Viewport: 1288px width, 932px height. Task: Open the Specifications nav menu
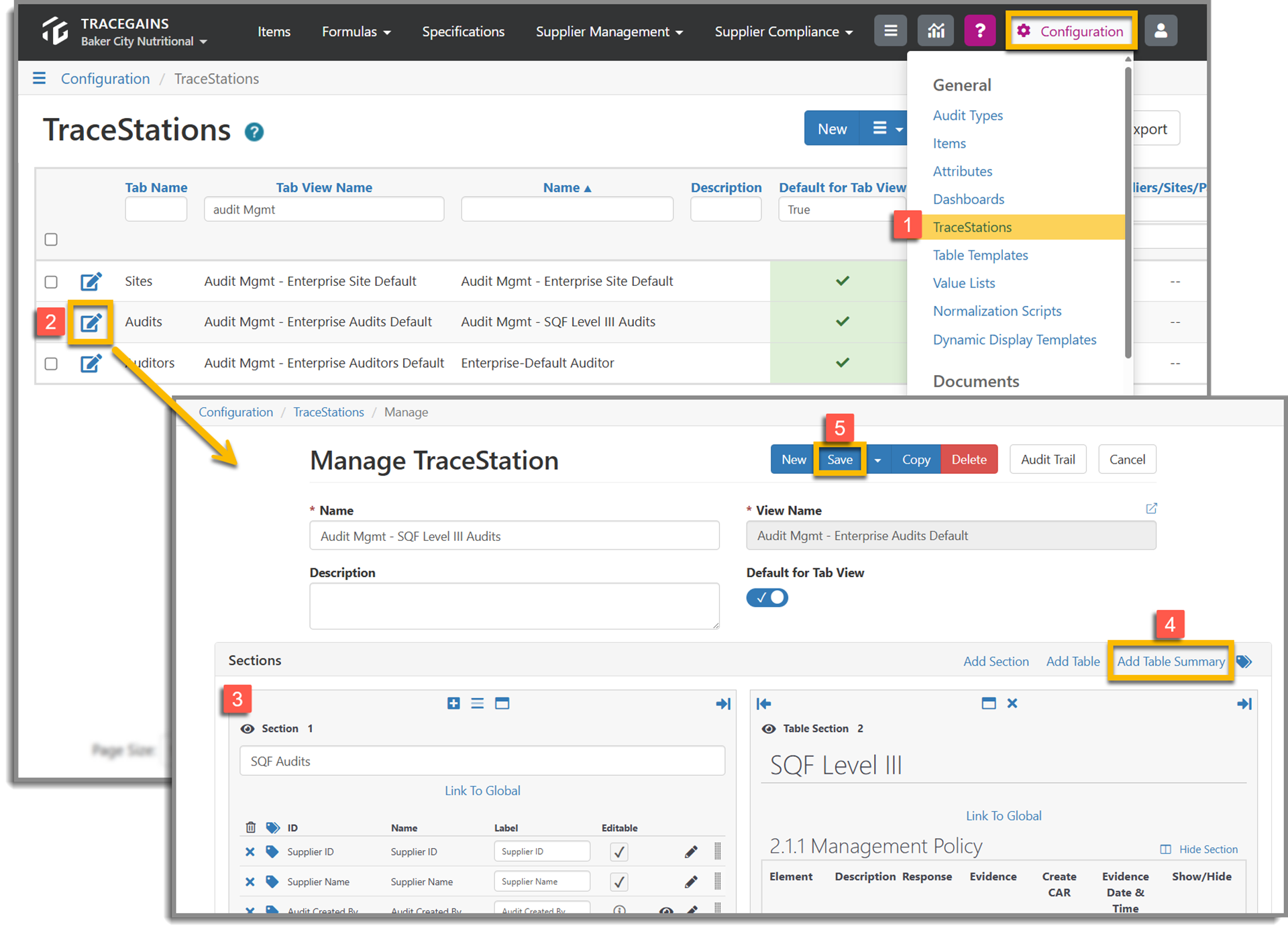[463, 32]
